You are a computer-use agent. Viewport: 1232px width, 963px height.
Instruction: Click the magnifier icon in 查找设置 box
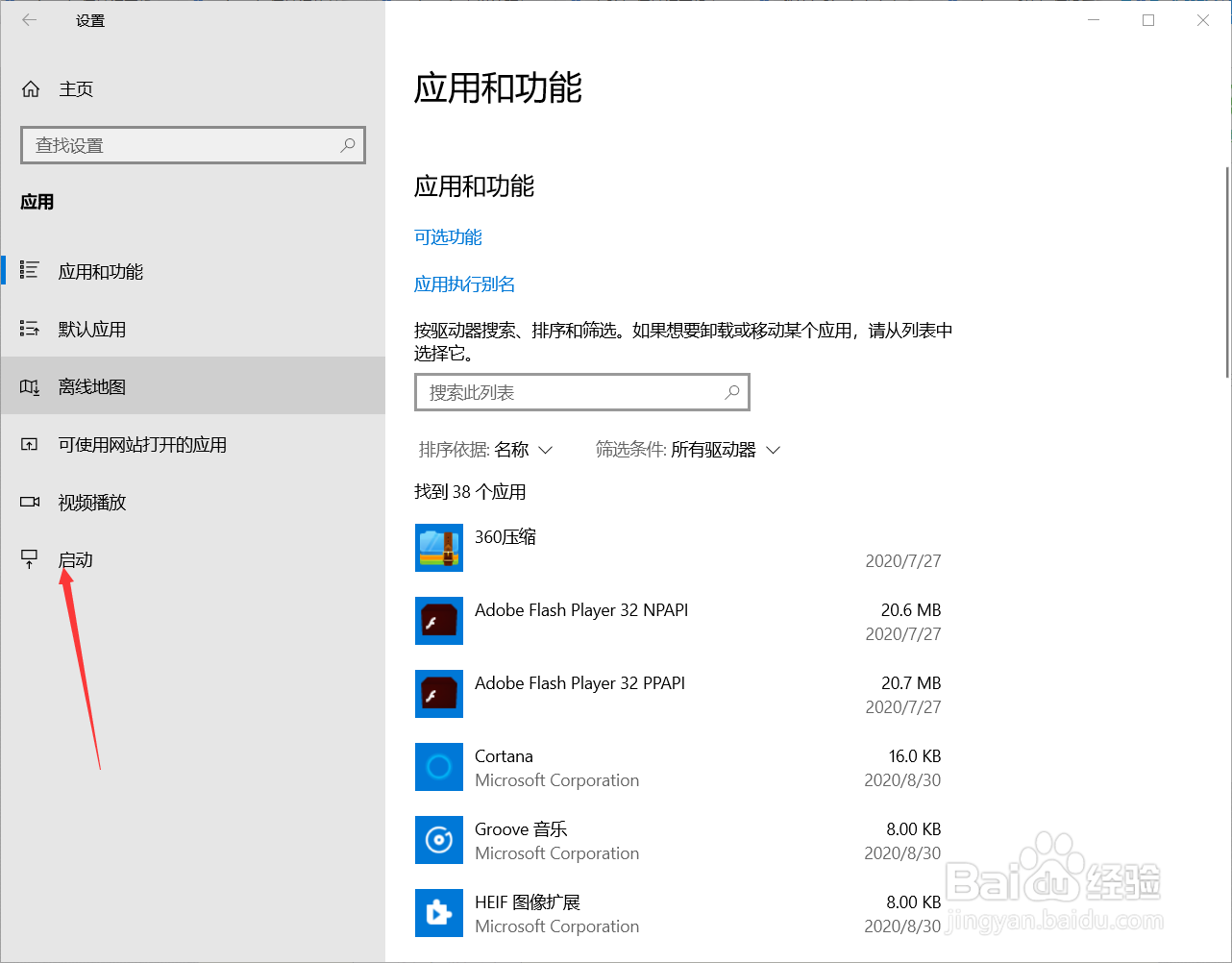pyautogui.click(x=348, y=145)
